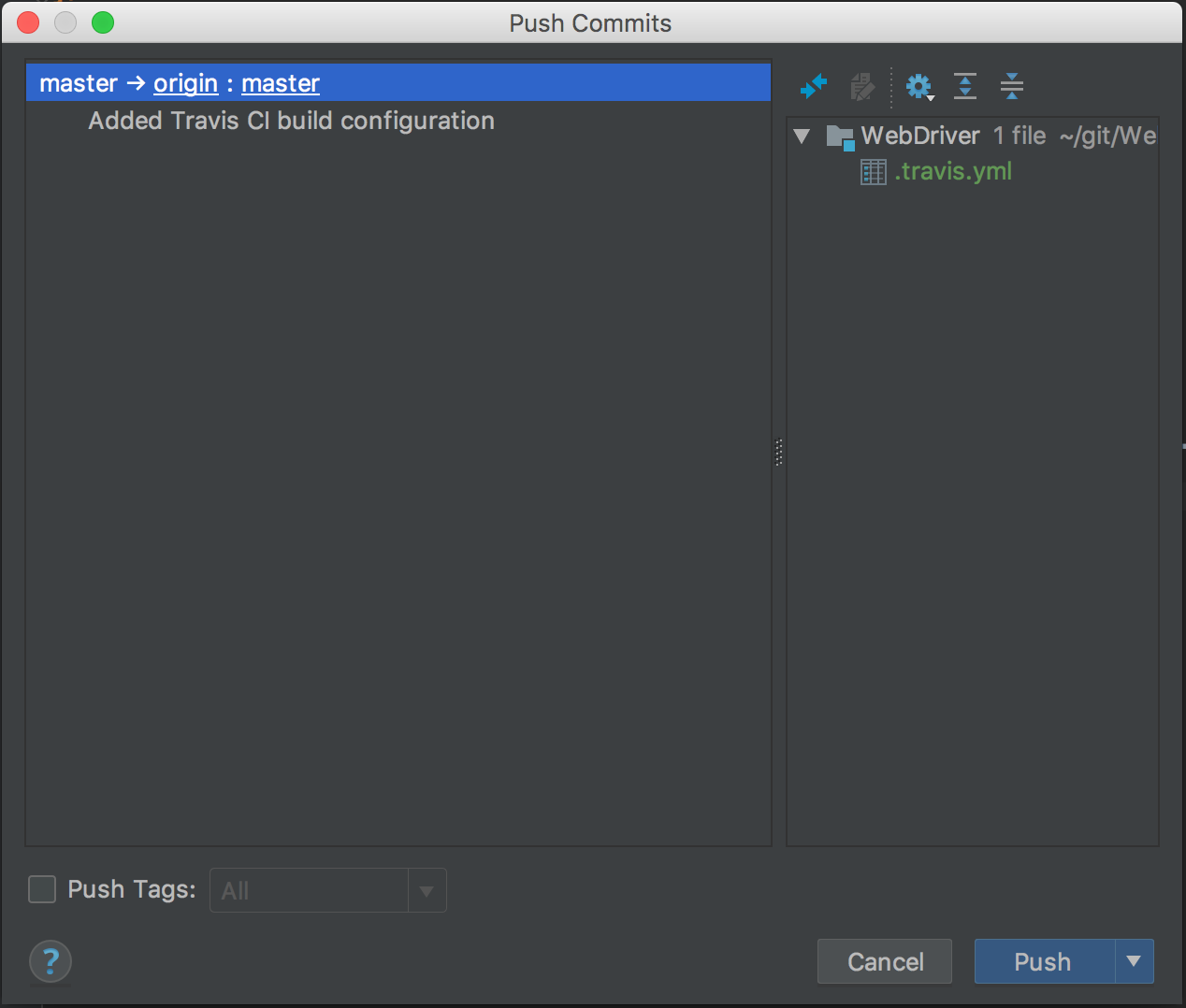The width and height of the screenshot is (1186, 1008).
Task: Enable the Push Tags checkbox
Action: coord(42,889)
